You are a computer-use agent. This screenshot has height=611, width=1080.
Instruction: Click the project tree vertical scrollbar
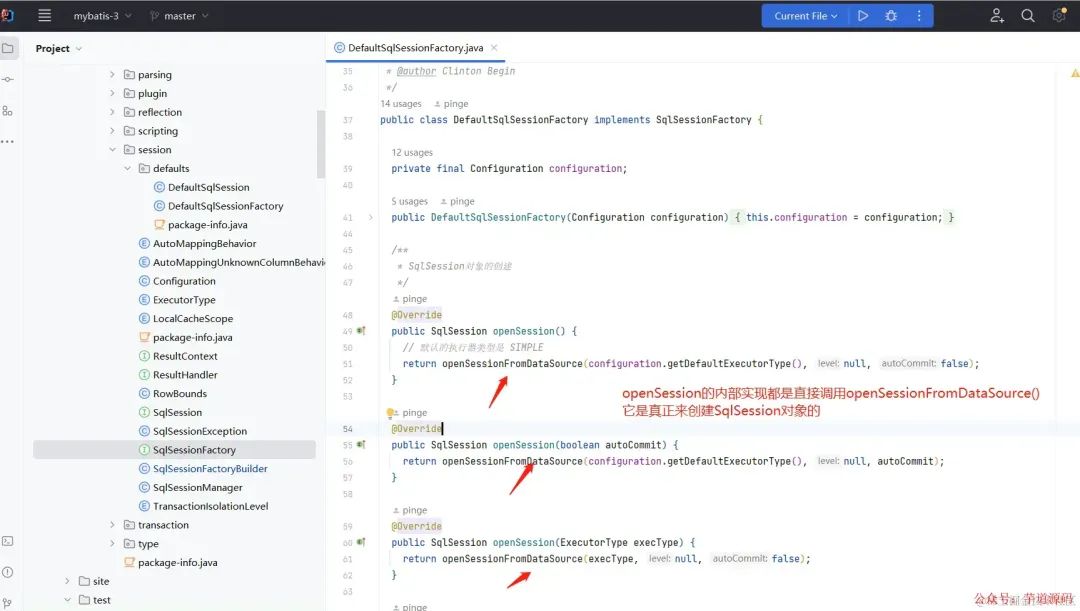click(320, 143)
